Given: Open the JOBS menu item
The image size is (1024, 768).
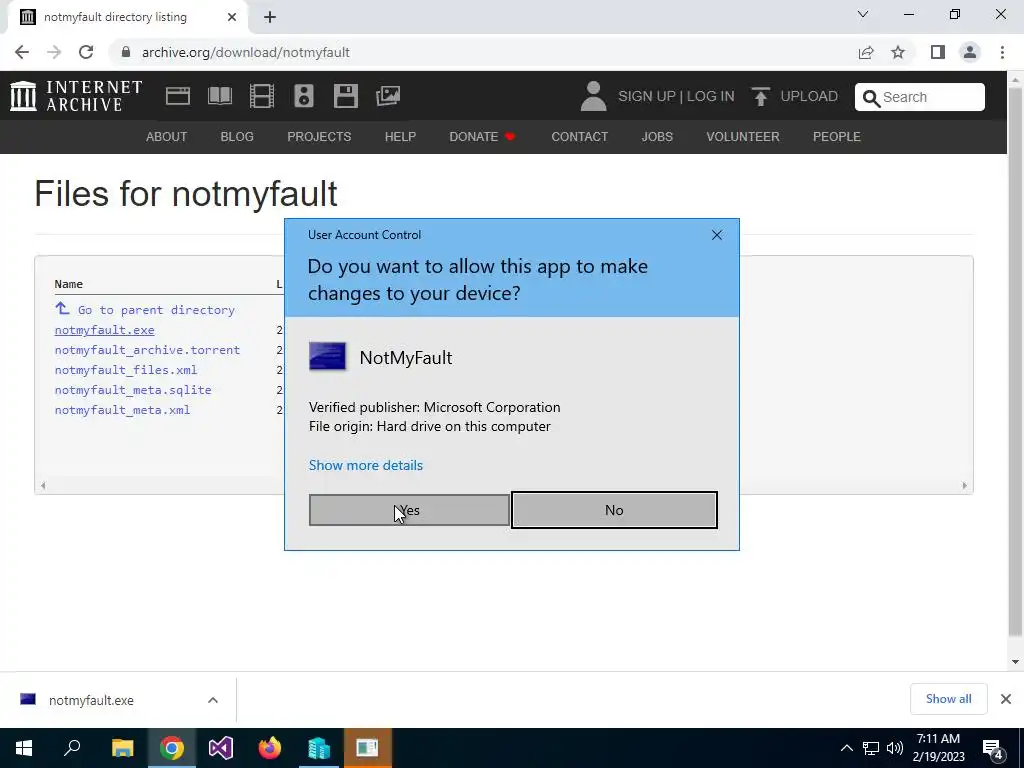Looking at the screenshot, I should [657, 136].
